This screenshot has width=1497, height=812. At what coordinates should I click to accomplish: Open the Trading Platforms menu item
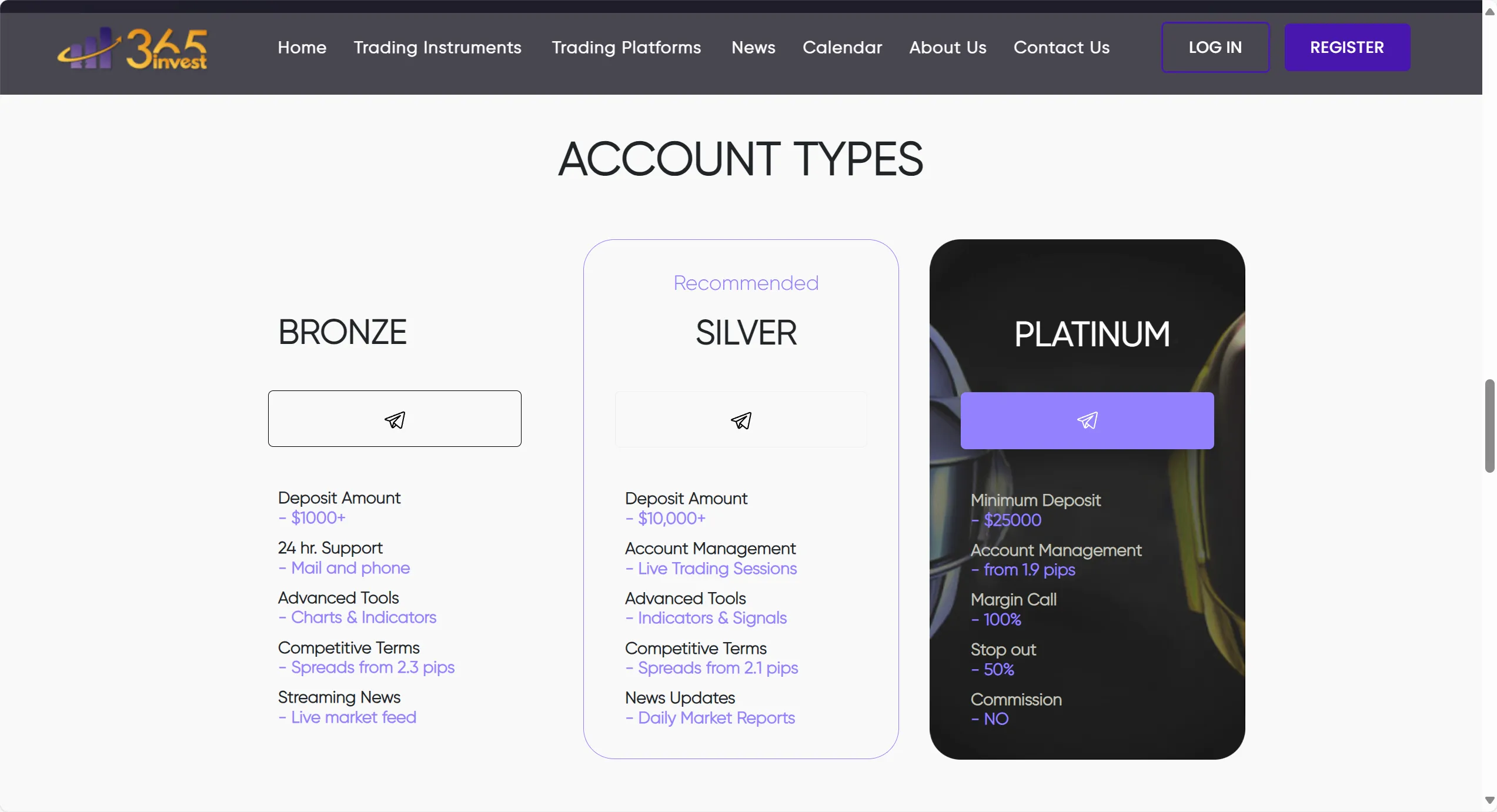(626, 48)
